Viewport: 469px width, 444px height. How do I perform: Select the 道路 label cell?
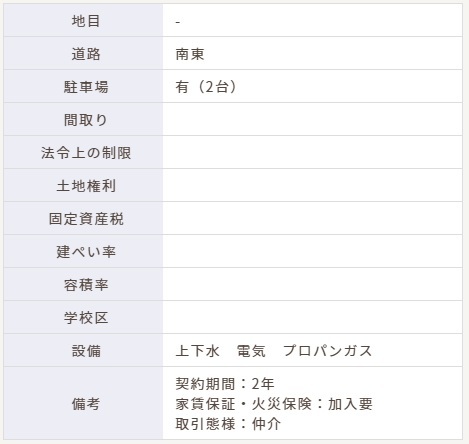(x=83, y=53)
